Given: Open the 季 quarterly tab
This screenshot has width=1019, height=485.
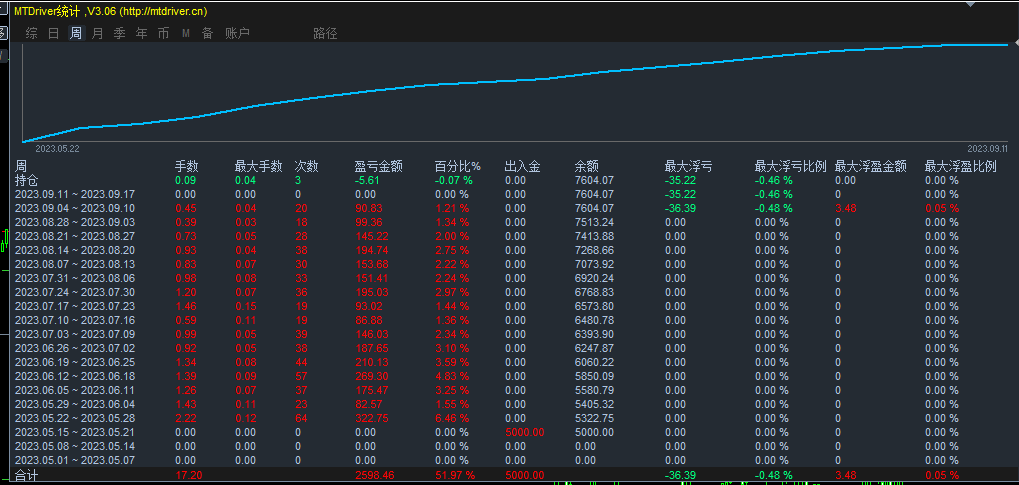Looking at the screenshot, I should [x=120, y=33].
